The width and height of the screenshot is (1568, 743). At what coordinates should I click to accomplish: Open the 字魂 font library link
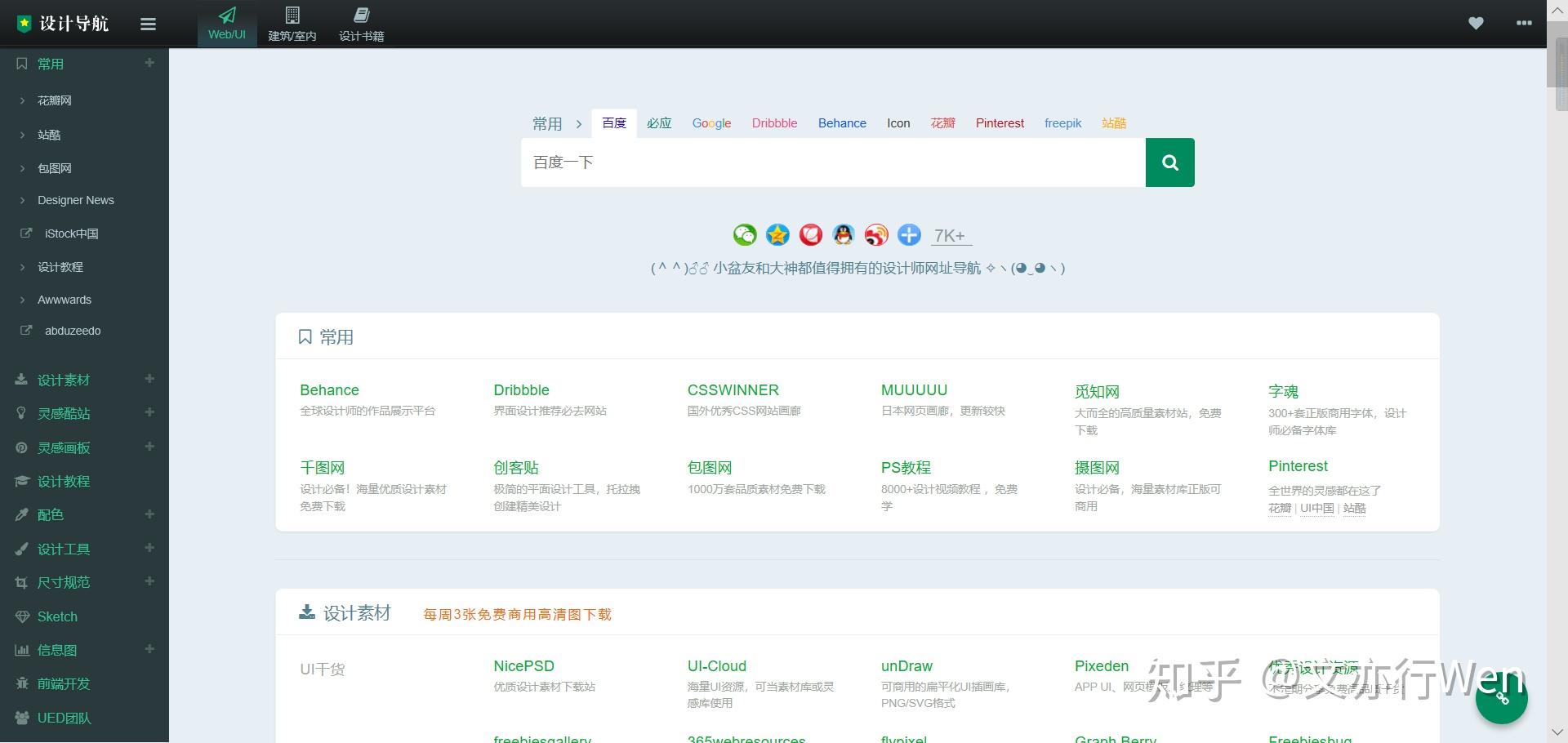pyautogui.click(x=1283, y=392)
